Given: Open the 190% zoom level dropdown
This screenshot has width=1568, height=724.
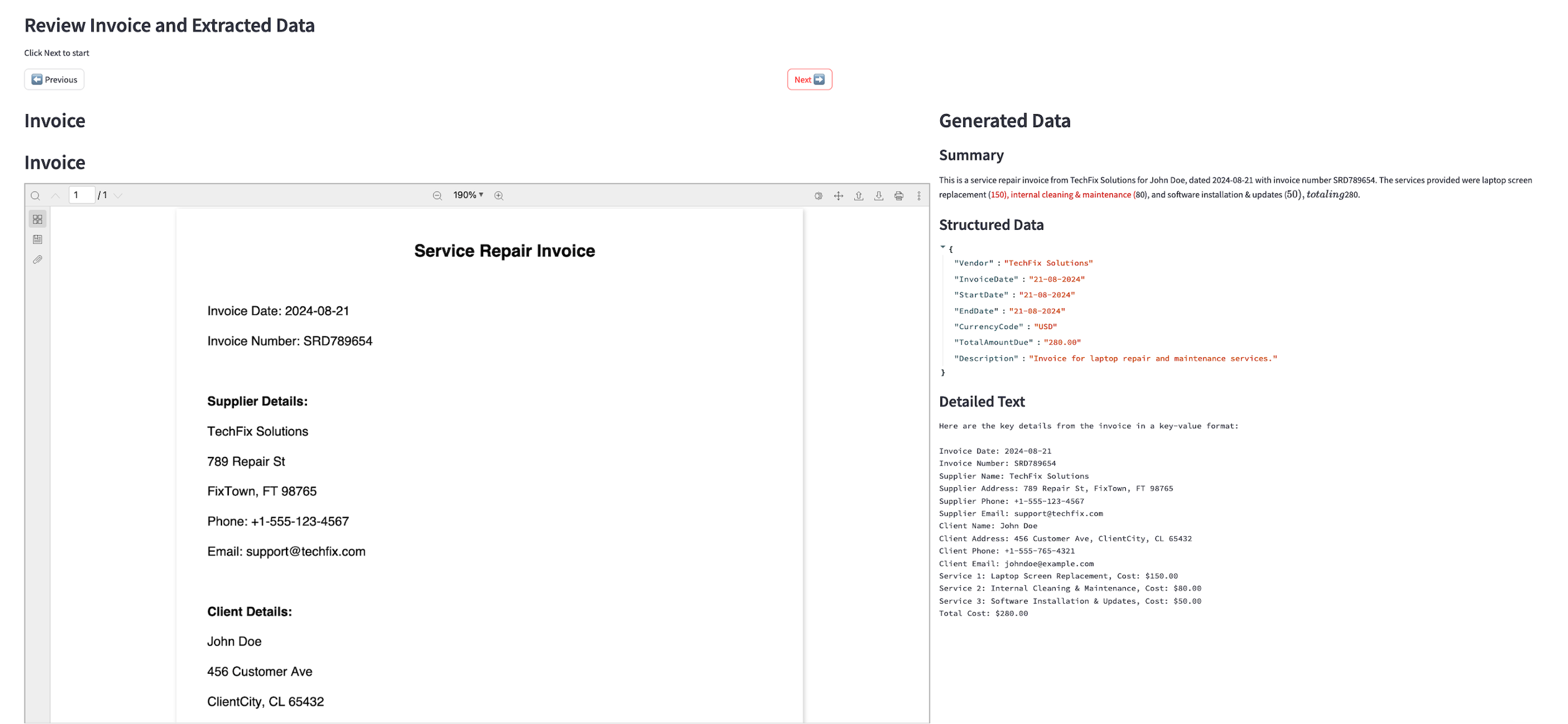Looking at the screenshot, I should click(x=468, y=195).
